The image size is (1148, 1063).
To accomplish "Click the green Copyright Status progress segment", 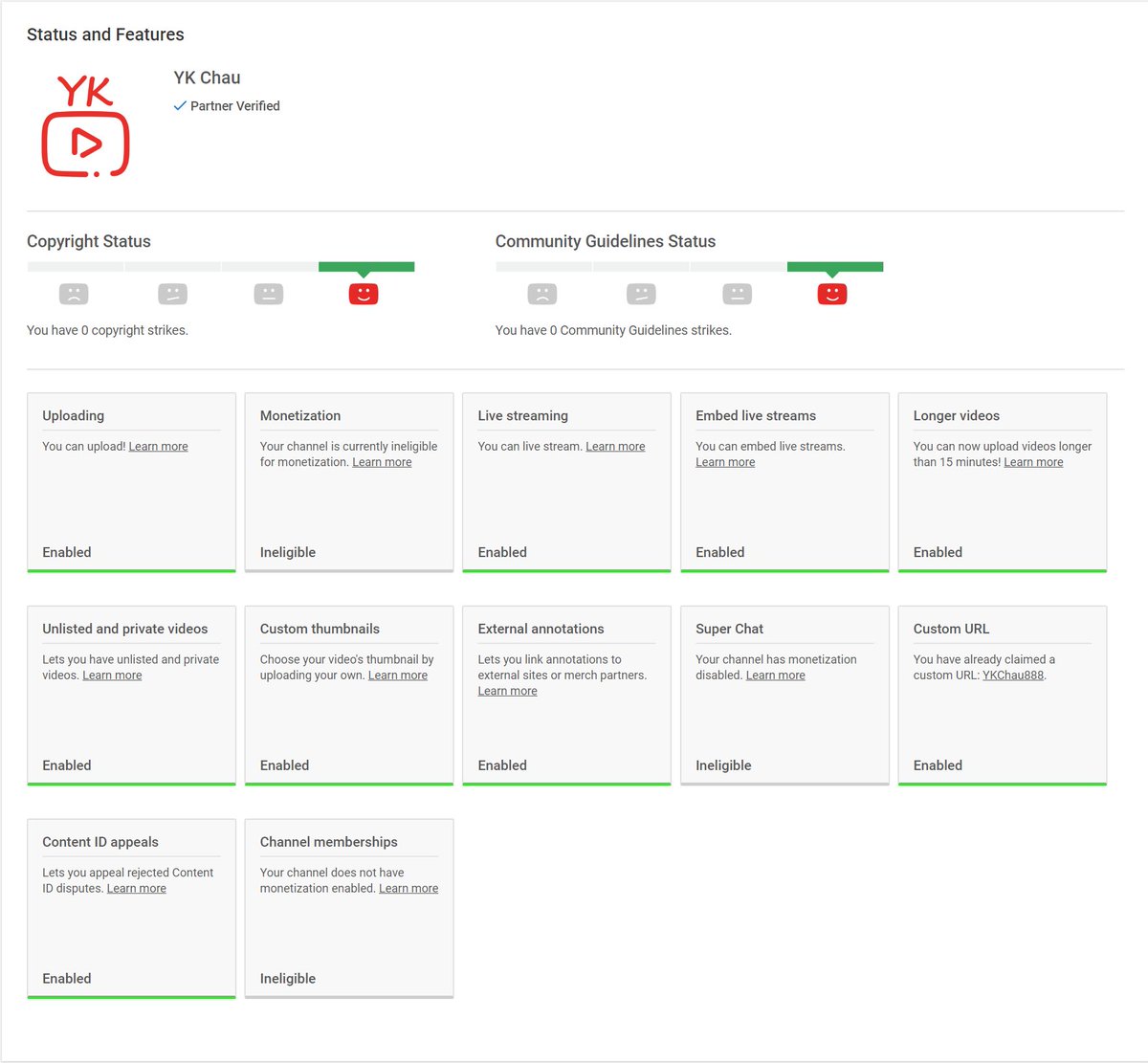I will click(366, 267).
